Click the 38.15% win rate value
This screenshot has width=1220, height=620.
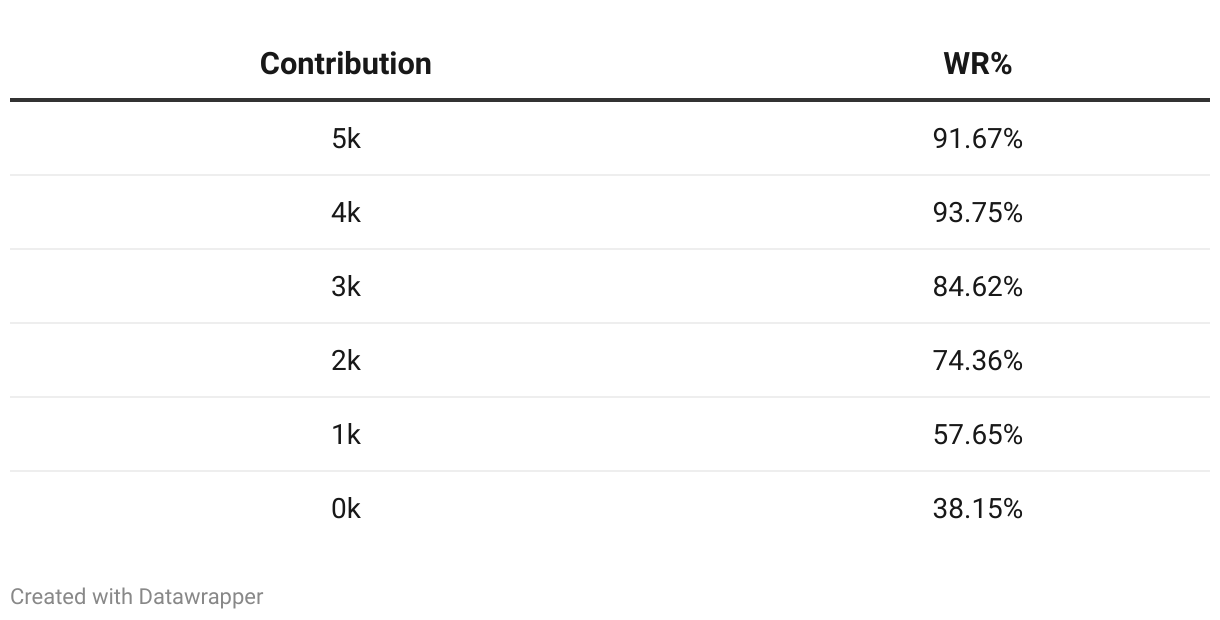(977, 509)
